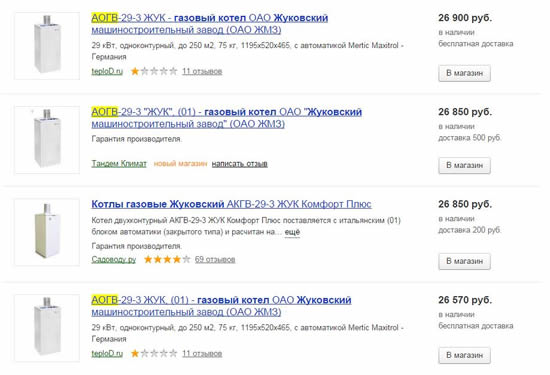The width and height of the screenshot is (550, 375).
Task: Open the 26 570 руб. АОГВ-29-3 ЖУК, (01) listing title
Action: point(221,306)
